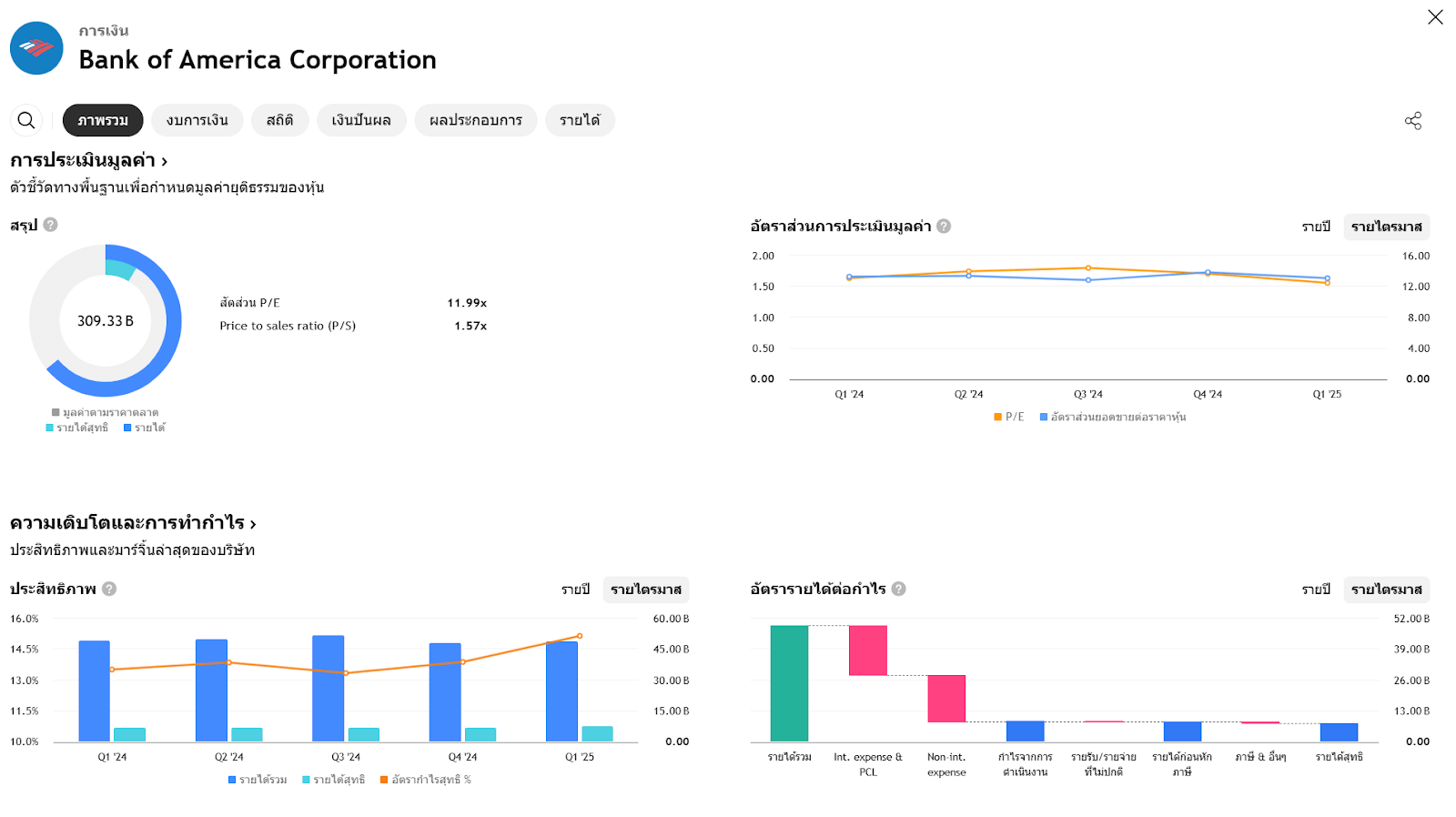Screen dimensions: 1456x817
Task: Switch ประสิทธิภาพ chart to รายปี
Action: point(575,590)
